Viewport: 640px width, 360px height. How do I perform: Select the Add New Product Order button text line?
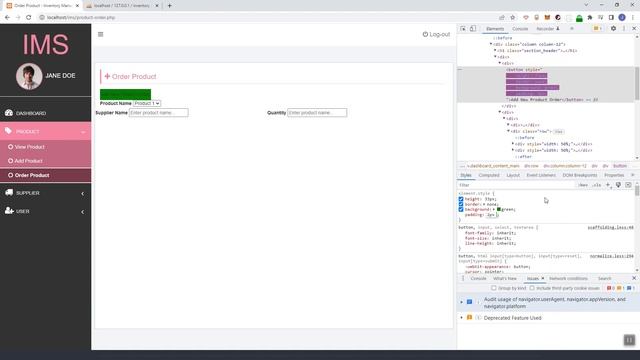click(552, 100)
